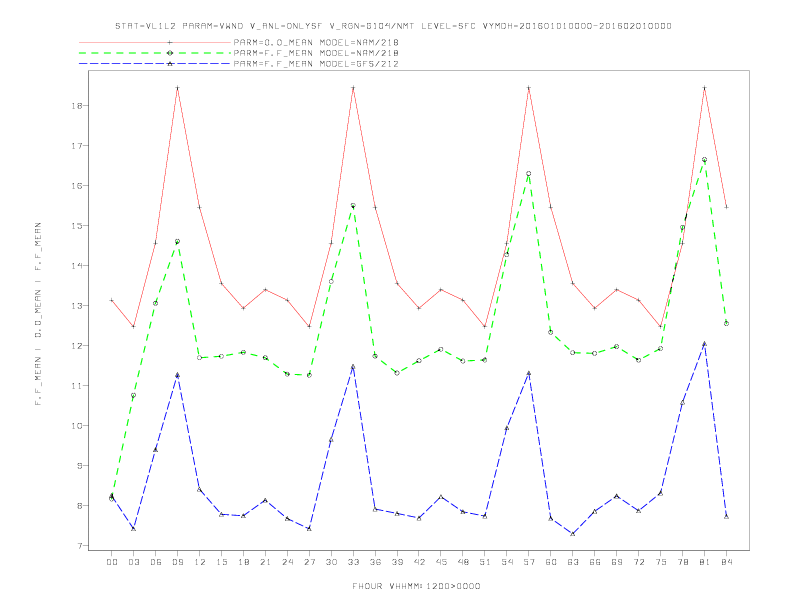The image size is (792, 612).
Task: Click x-axis tick label 09
Action: [177, 562]
